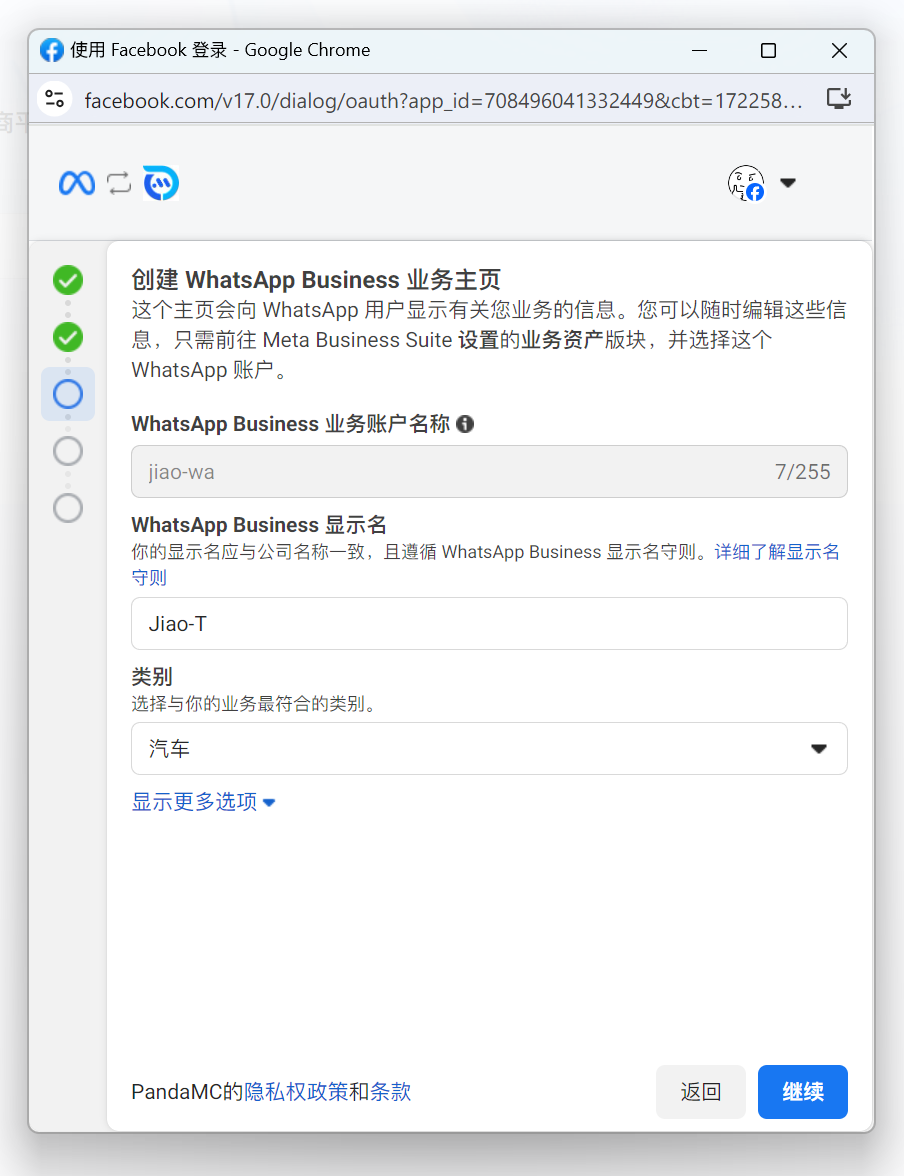Expand 显示更多选项
The height and width of the screenshot is (1176, 904).
click(203, 802)
